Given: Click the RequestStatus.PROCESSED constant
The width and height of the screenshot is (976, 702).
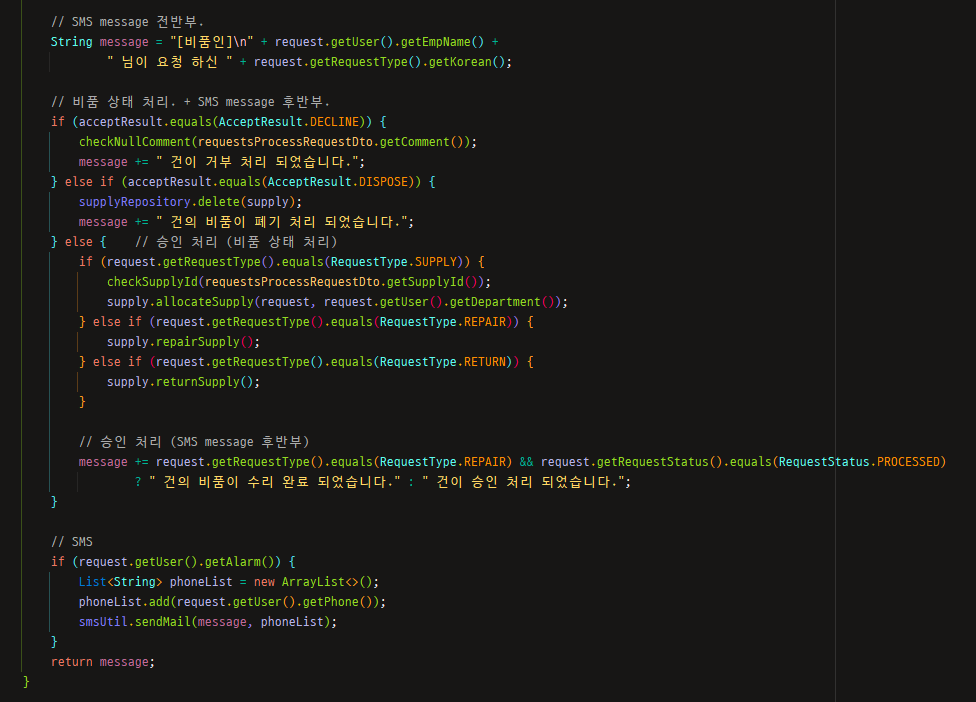Looking at the screenshot, I should point(859,462).
